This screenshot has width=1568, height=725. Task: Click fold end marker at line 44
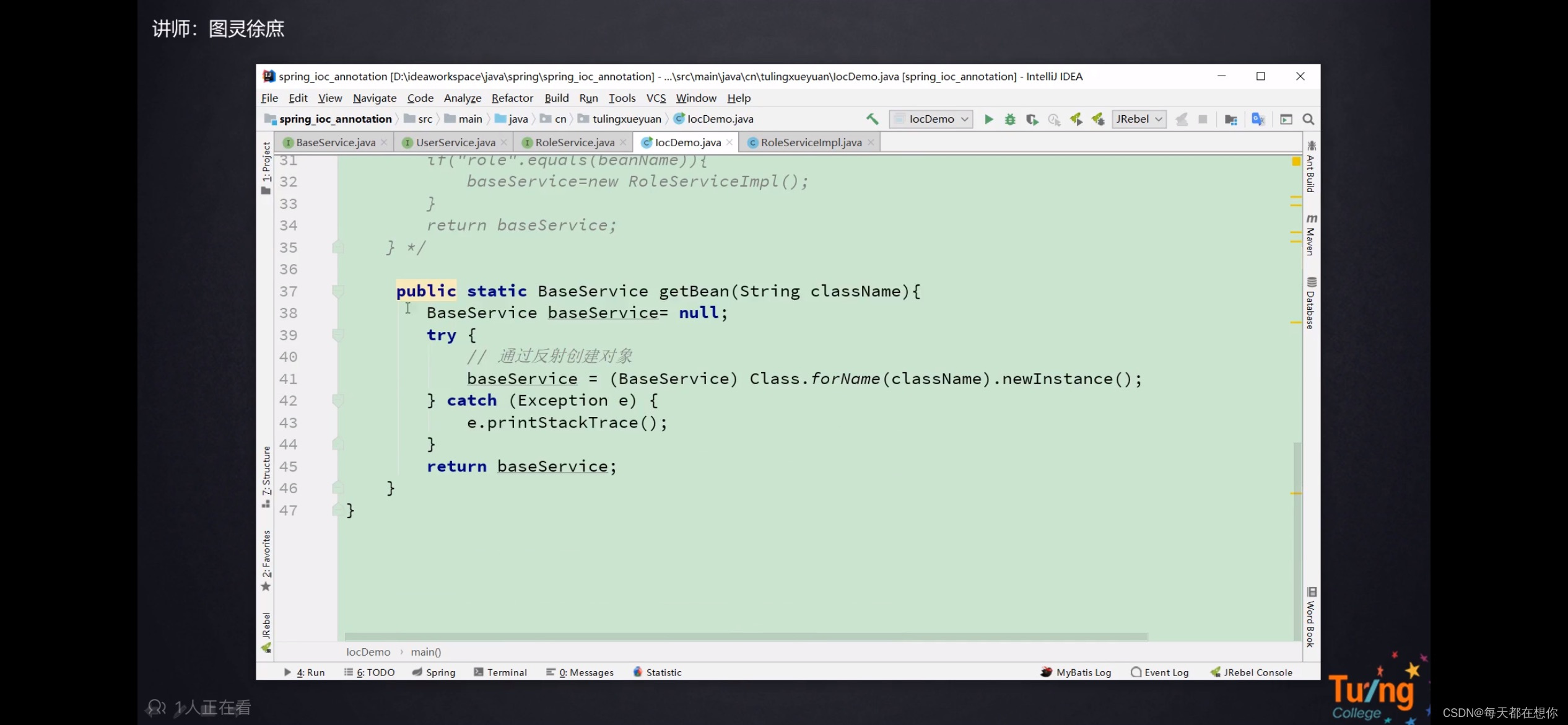pyautogui.click(x=338, y=444)
